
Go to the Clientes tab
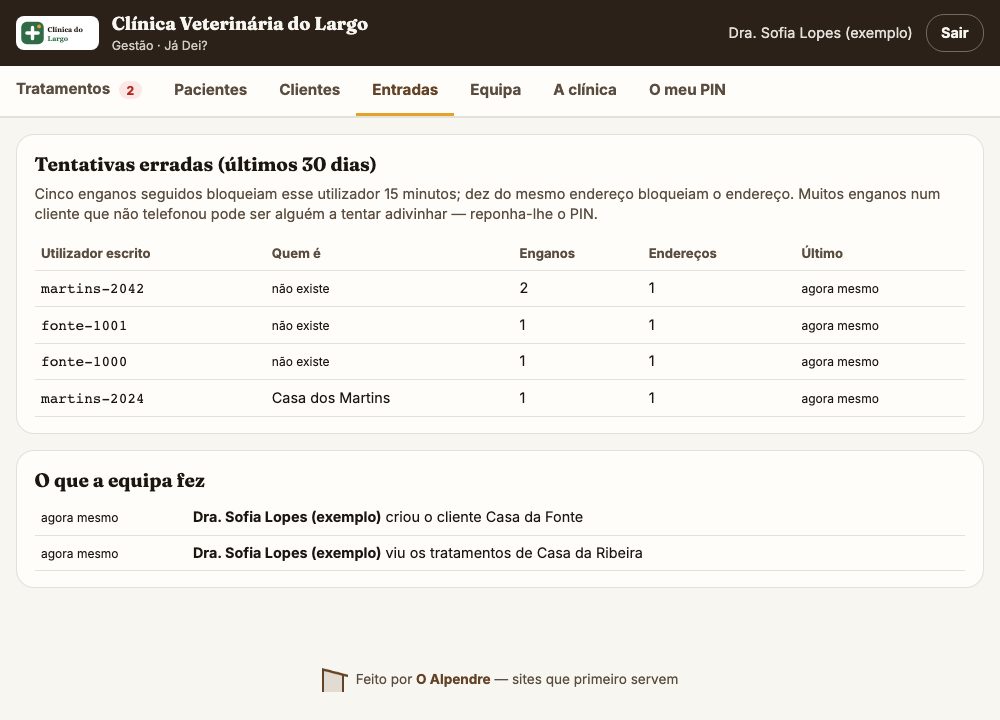coord(309,89)
